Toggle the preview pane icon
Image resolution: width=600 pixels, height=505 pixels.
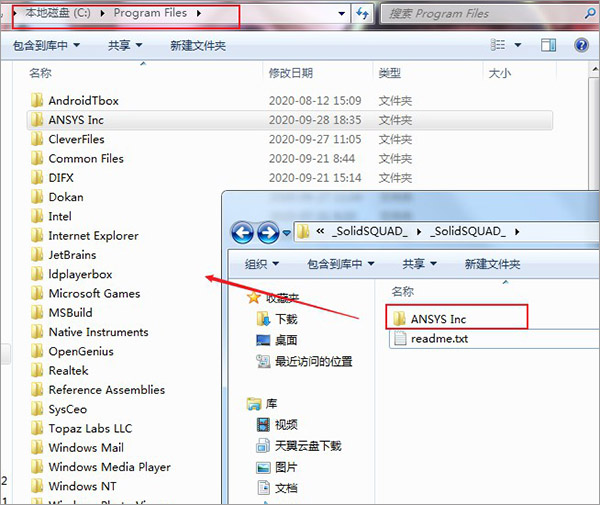click(x=548, y=45)
